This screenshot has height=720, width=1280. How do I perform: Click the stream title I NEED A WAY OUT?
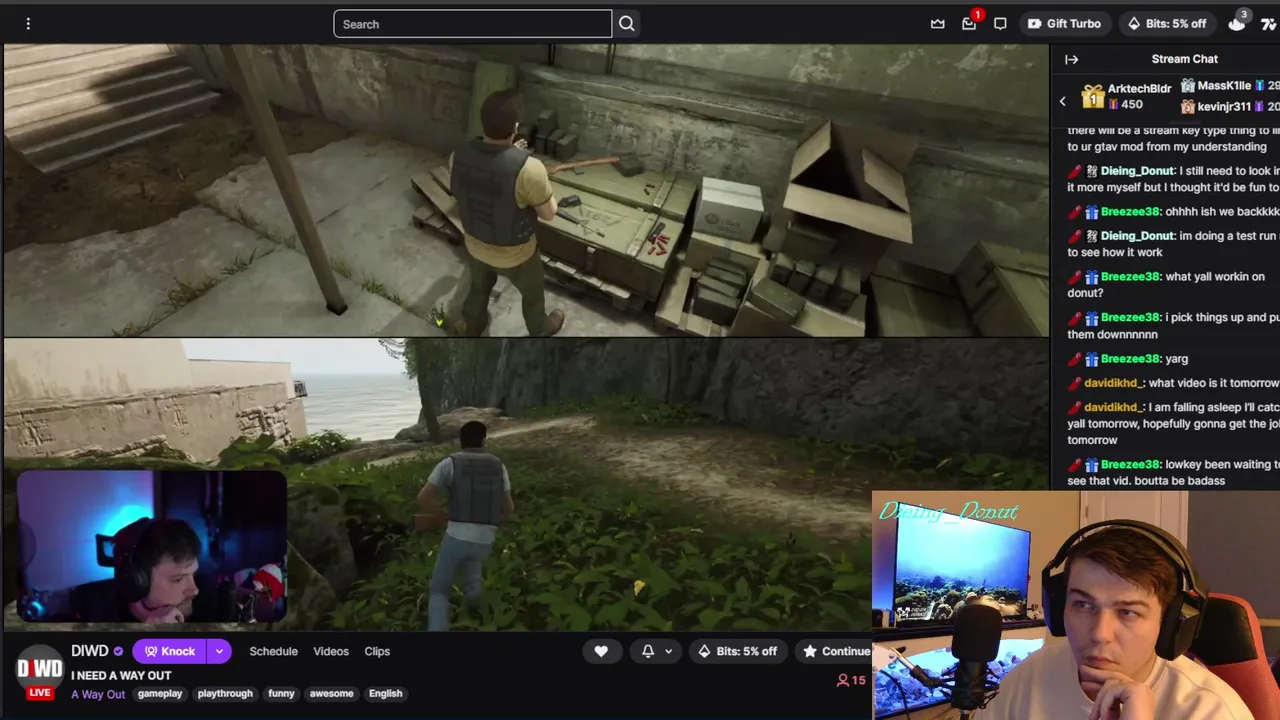tap(121, 675)
